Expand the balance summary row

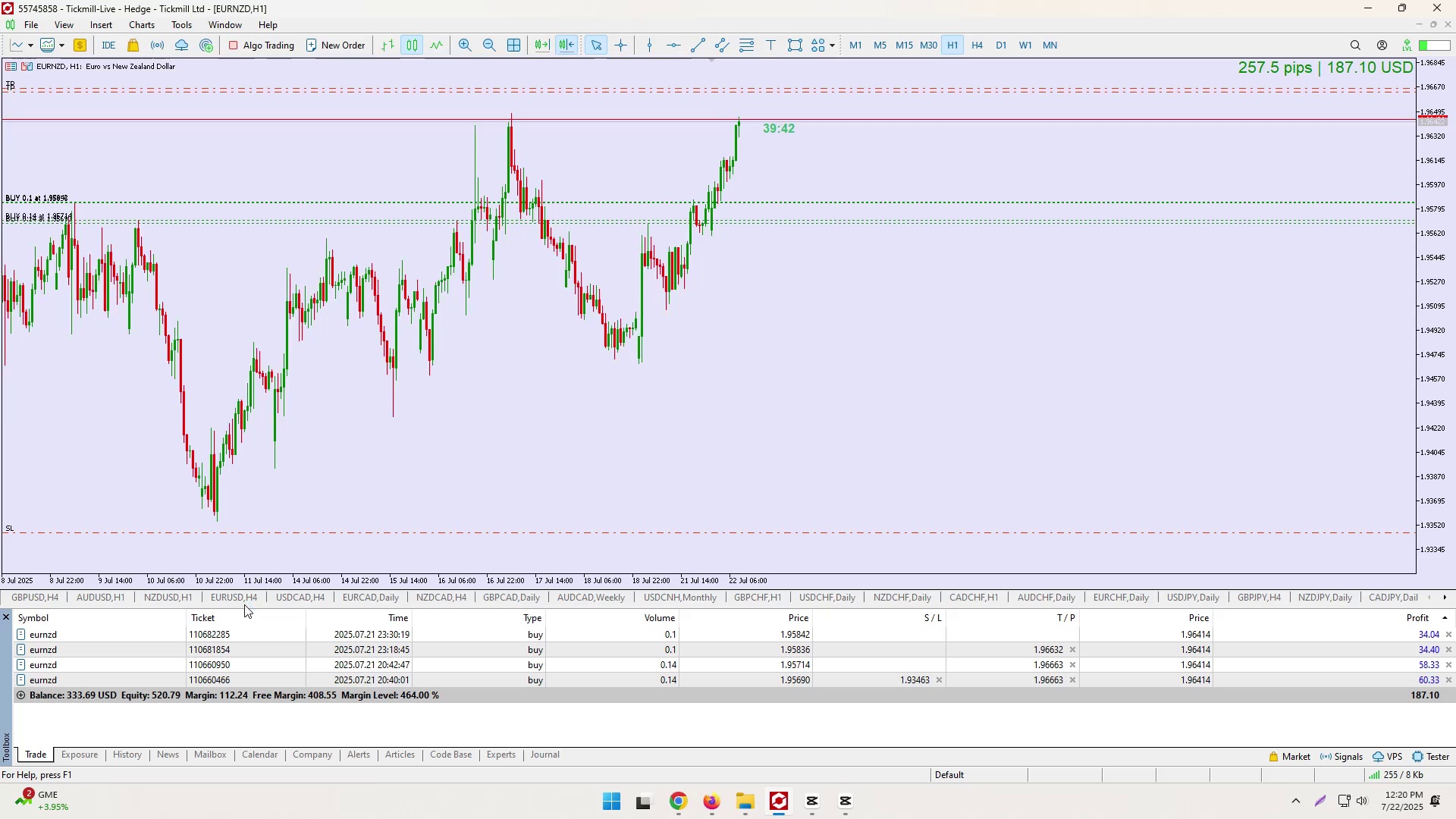[21, 696]
